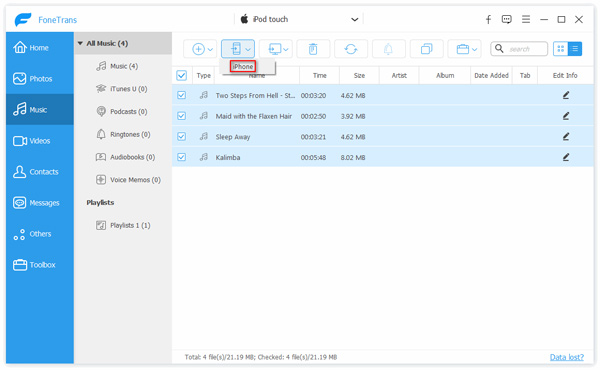This screenshot has height=370, width=600.
Task: Open the Data lost? link
Action: pyautogui.click(x=566, y=357)
